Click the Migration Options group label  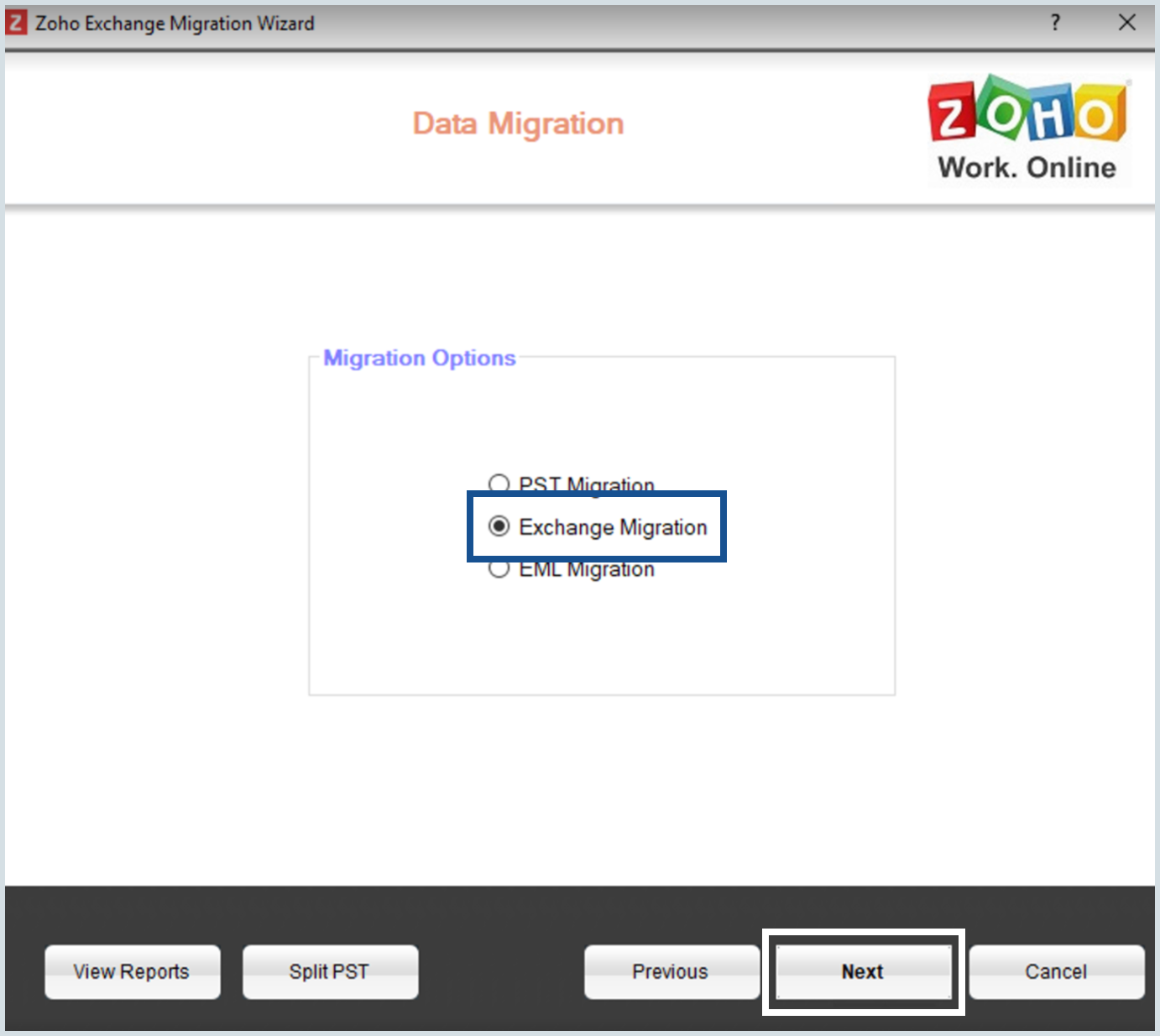tap(419, 358)
